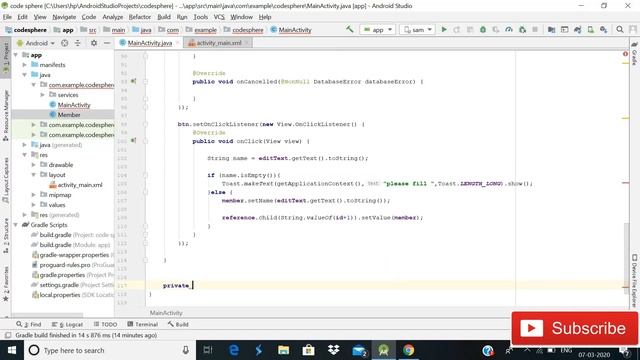Open the SDK Manager icon

point(603,29)
